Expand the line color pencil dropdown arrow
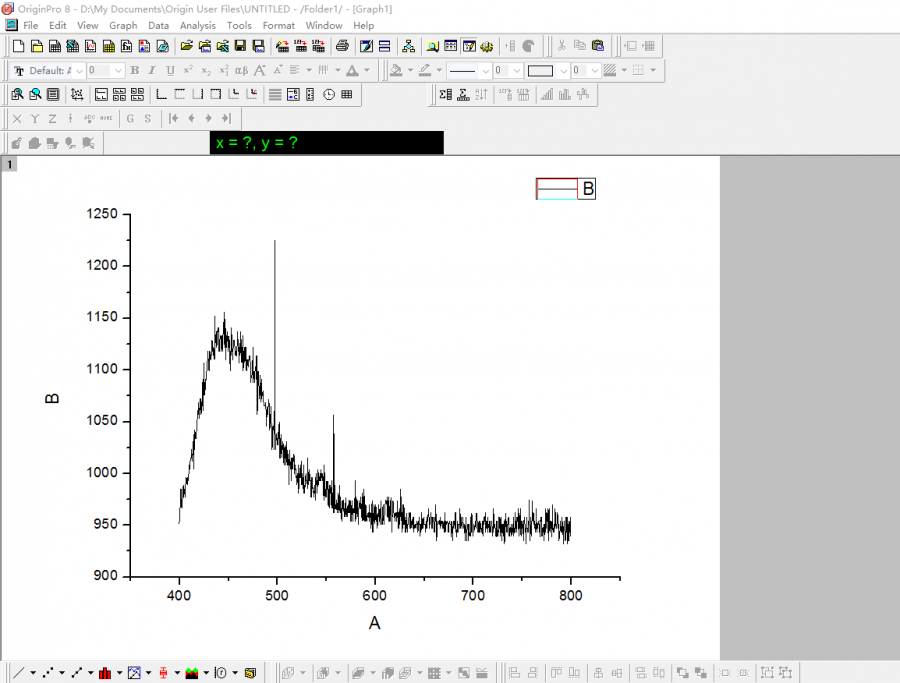The height and width of the screenshot is (683, 900). 439,70
